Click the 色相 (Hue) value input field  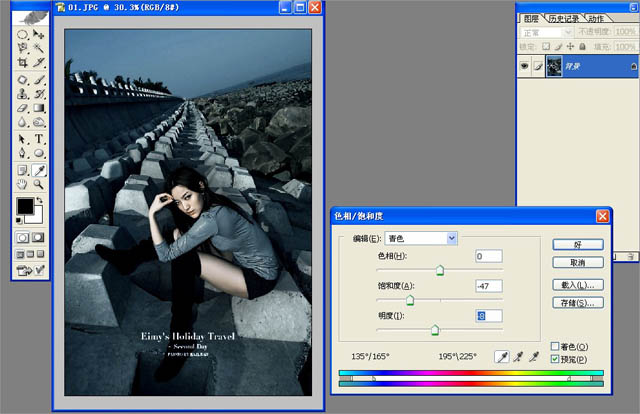488,258
